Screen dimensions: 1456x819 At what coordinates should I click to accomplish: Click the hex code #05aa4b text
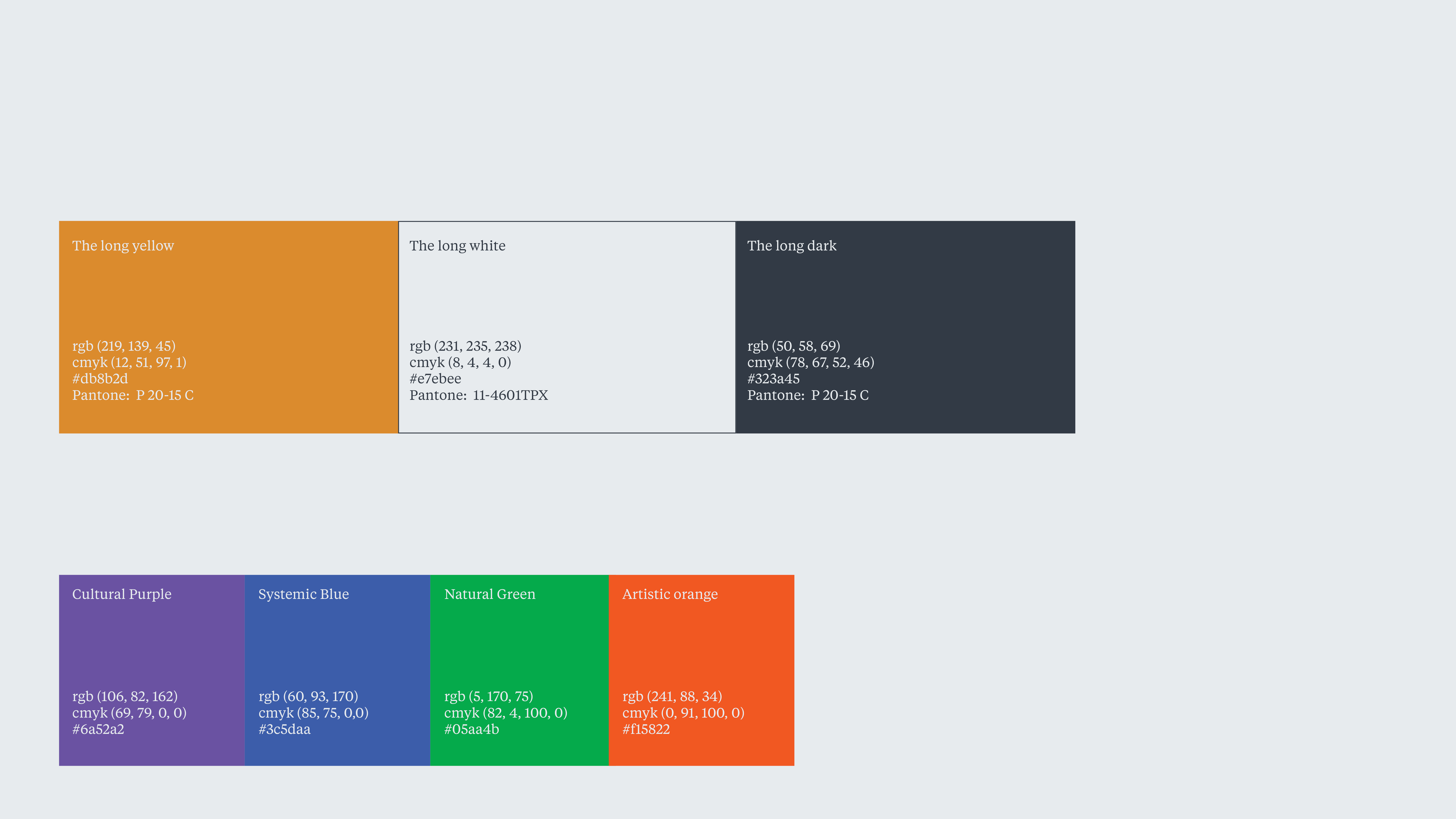pyautogui.click(x=471, y=729)
